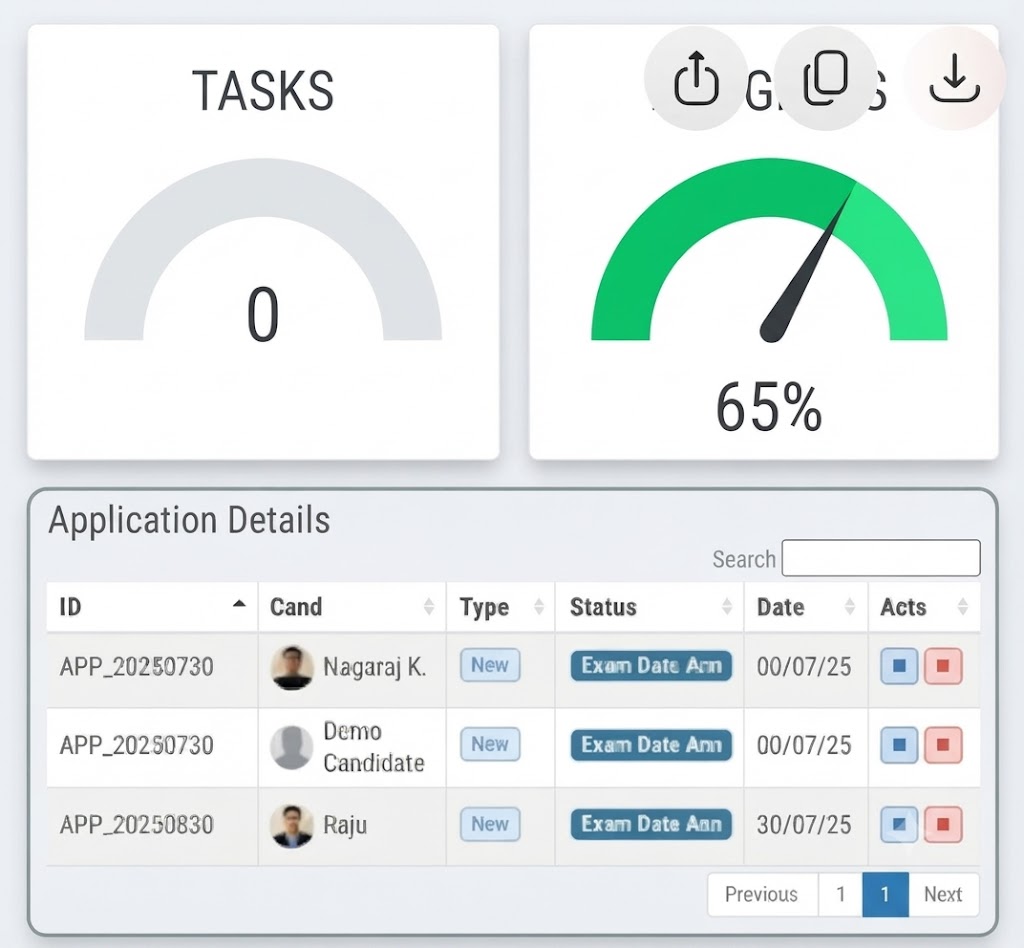Screen dimensions: 1024x948
Task: Select the white non-highlighted page 1 button
Action: pyautogui.click(x=840, y=894)
